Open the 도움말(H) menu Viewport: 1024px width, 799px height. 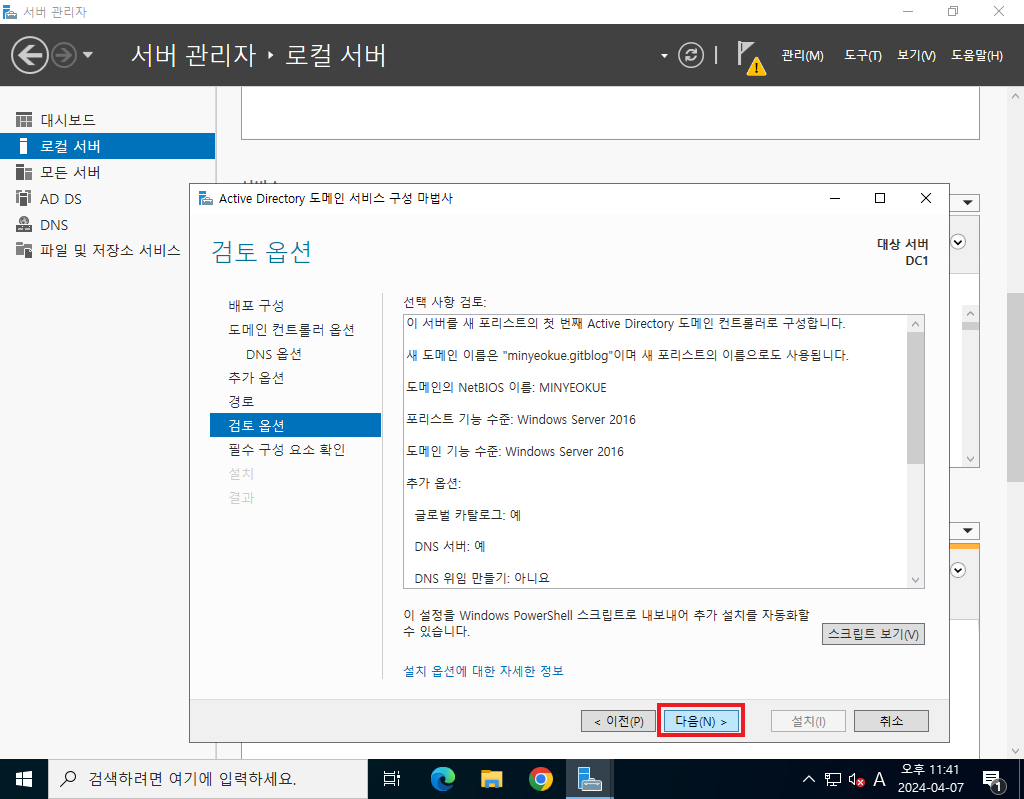point(976,56)
